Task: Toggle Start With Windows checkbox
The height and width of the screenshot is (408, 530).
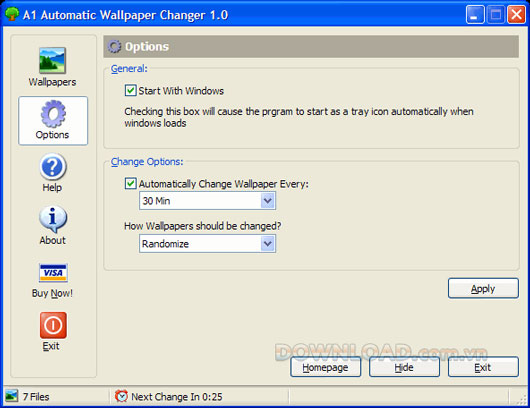Action: [130, 91]
